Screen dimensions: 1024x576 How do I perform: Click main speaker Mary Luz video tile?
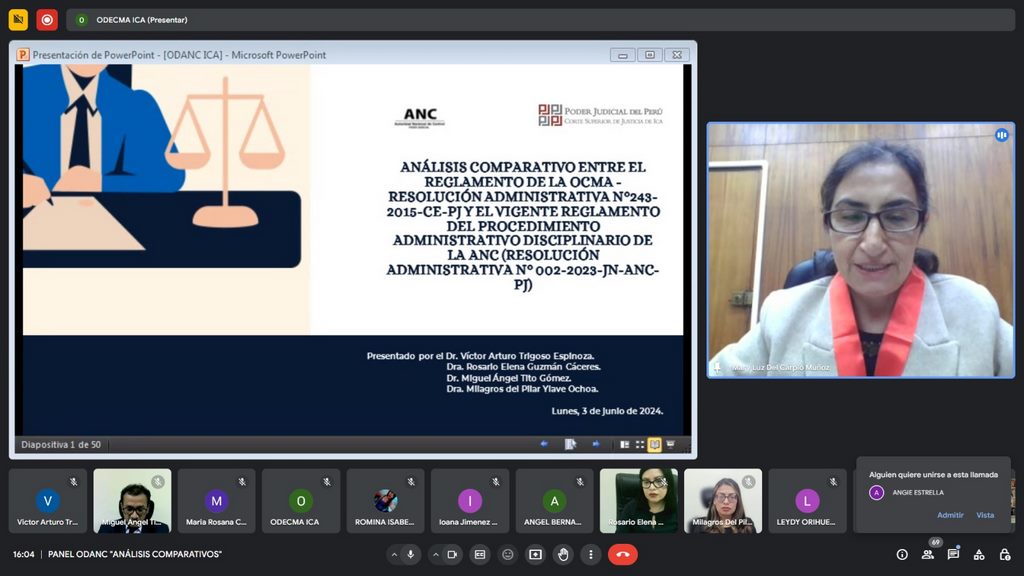[x=861, y=250]
